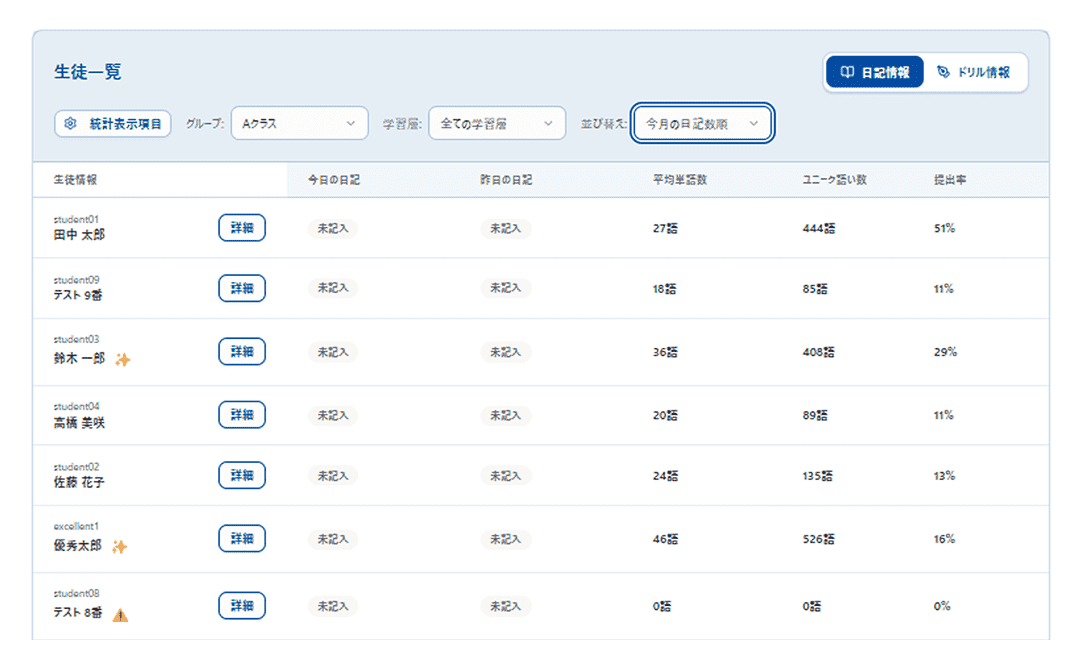Click sparkle icon next to 鈴木 一郎

pos(122,360)
